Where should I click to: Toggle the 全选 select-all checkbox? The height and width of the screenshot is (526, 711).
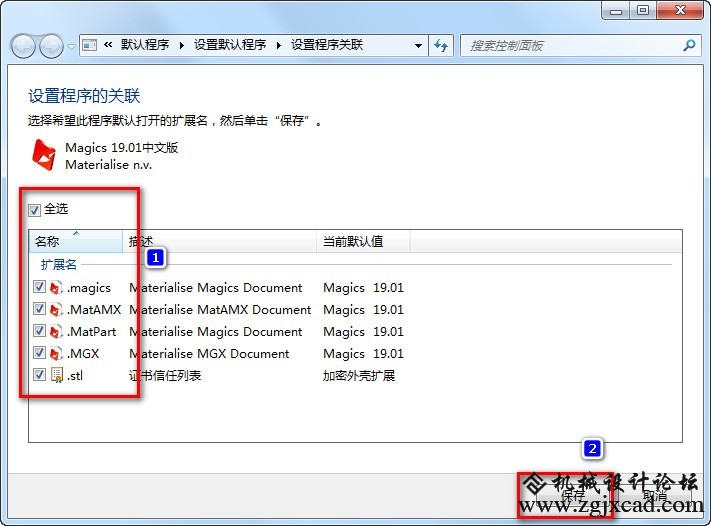click(34, 210)
